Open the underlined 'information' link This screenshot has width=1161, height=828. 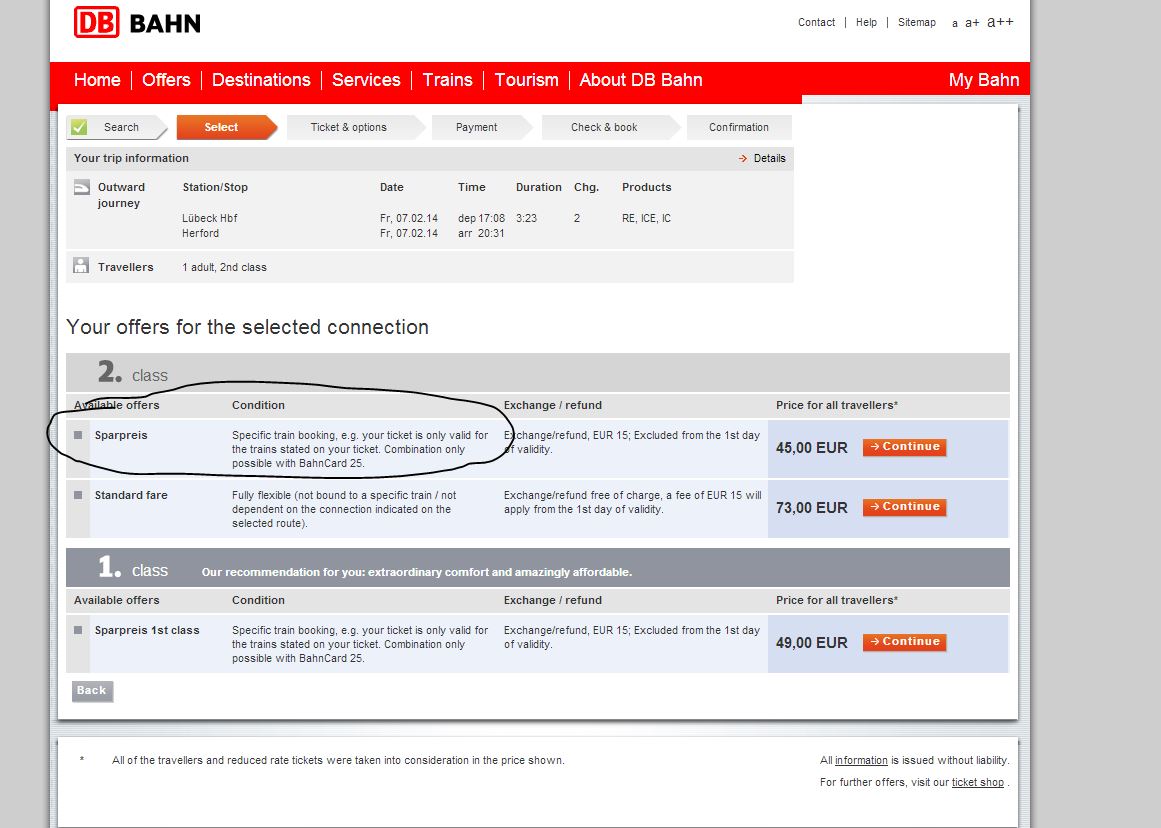pos(861,761)
